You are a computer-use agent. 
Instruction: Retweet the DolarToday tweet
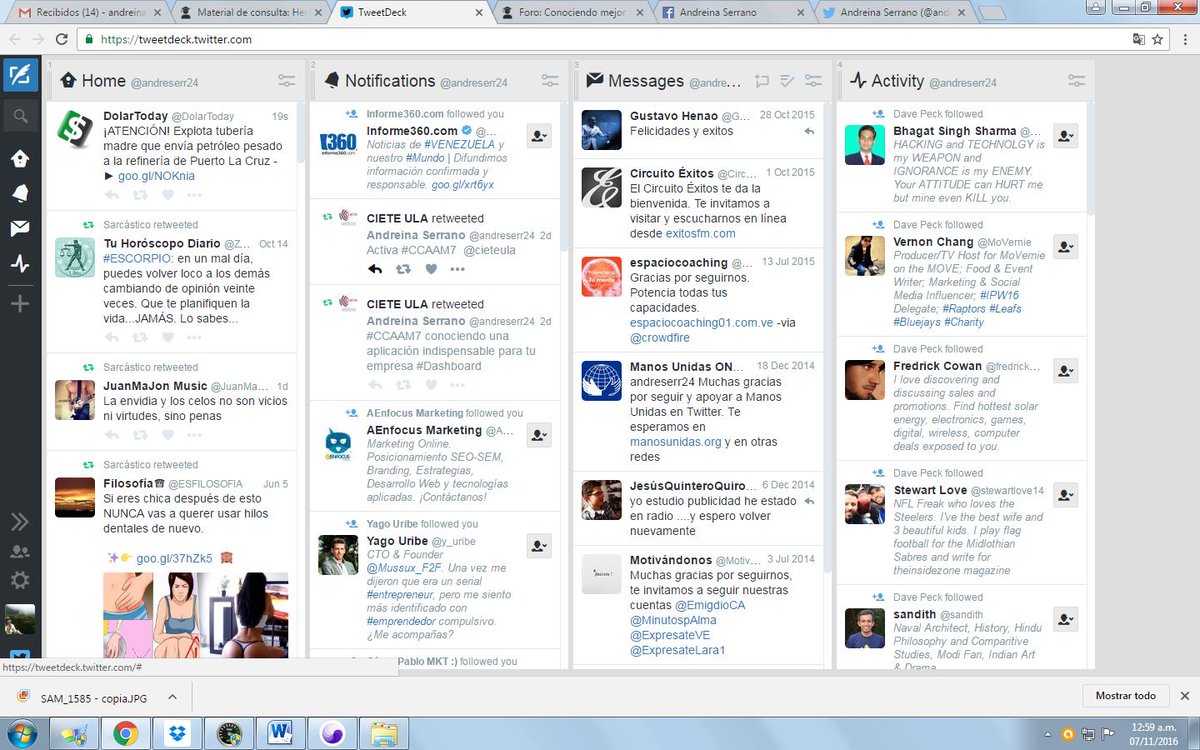point(140,195)
